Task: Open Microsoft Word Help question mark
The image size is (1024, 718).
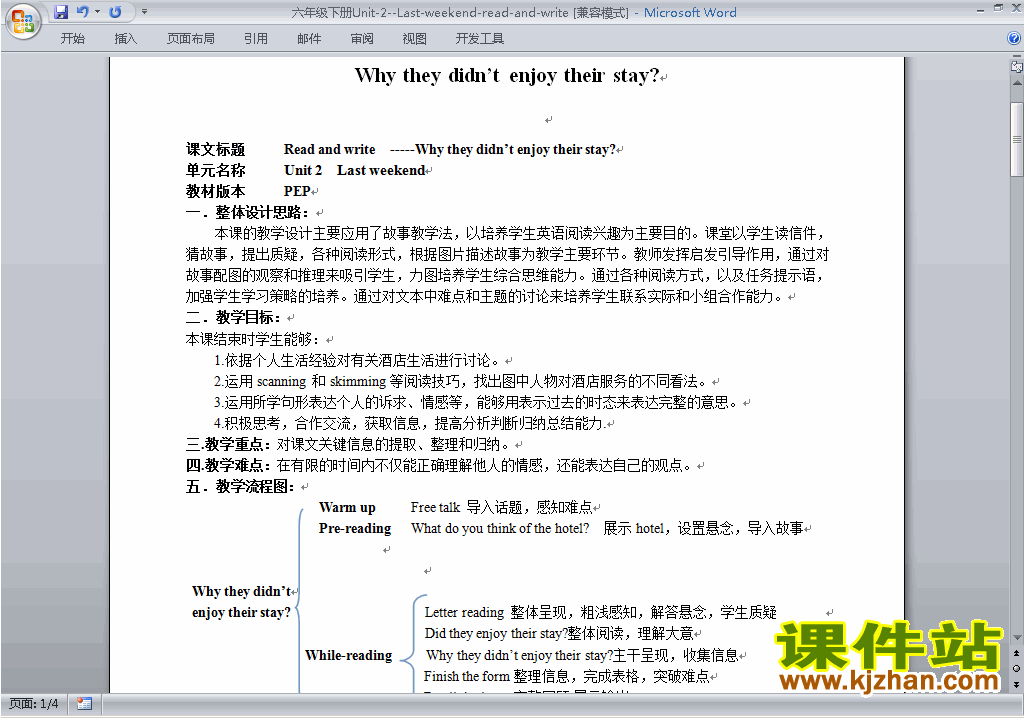Action: click(x=1014, y=39)
